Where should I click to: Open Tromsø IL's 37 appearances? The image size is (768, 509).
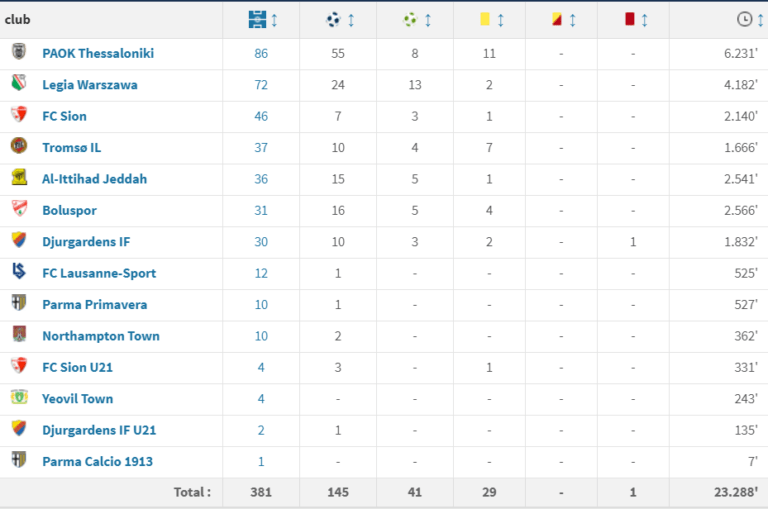pos(261,148)
